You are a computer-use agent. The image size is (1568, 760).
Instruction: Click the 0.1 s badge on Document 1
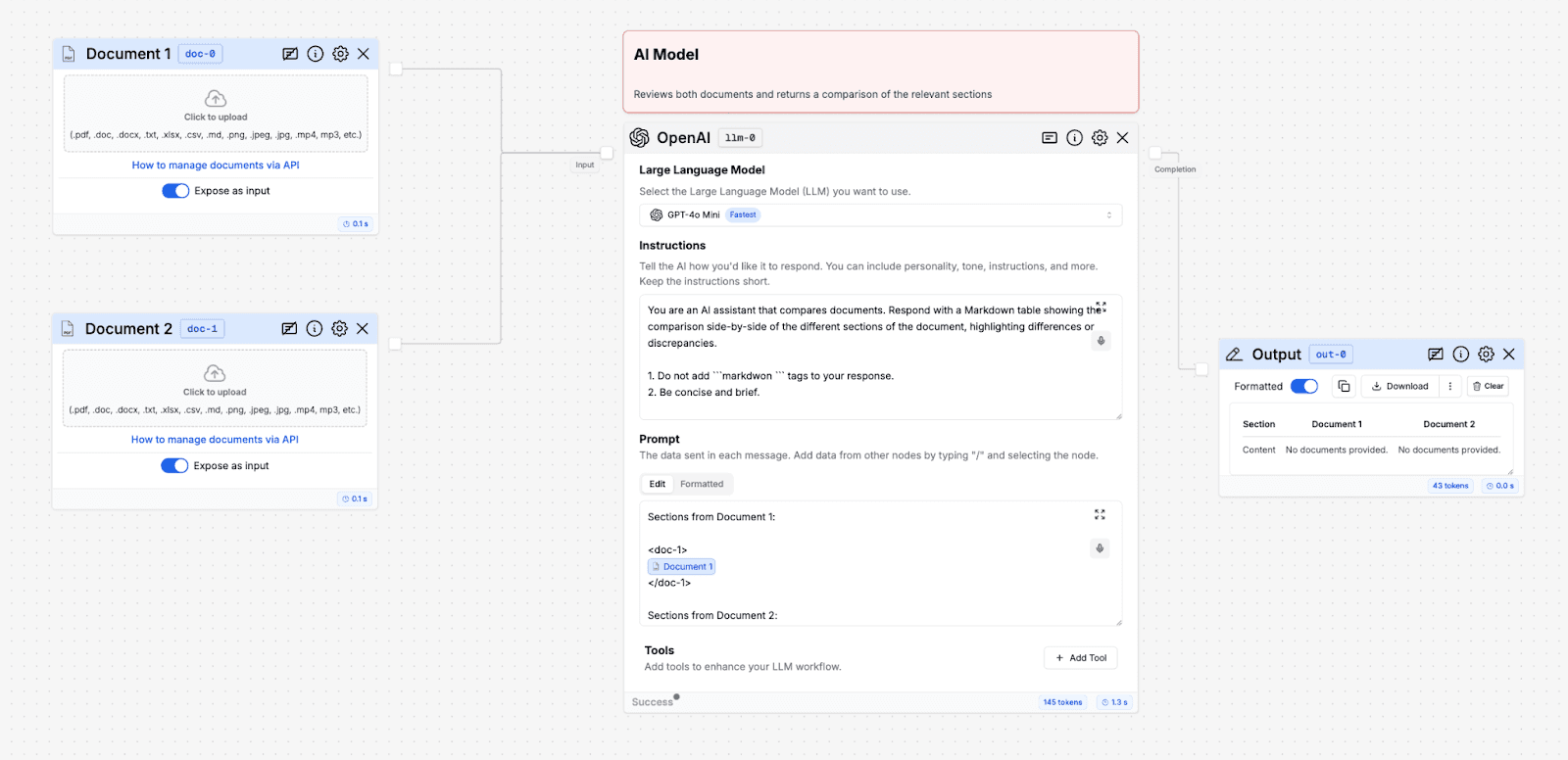click(x=356, y=224)
